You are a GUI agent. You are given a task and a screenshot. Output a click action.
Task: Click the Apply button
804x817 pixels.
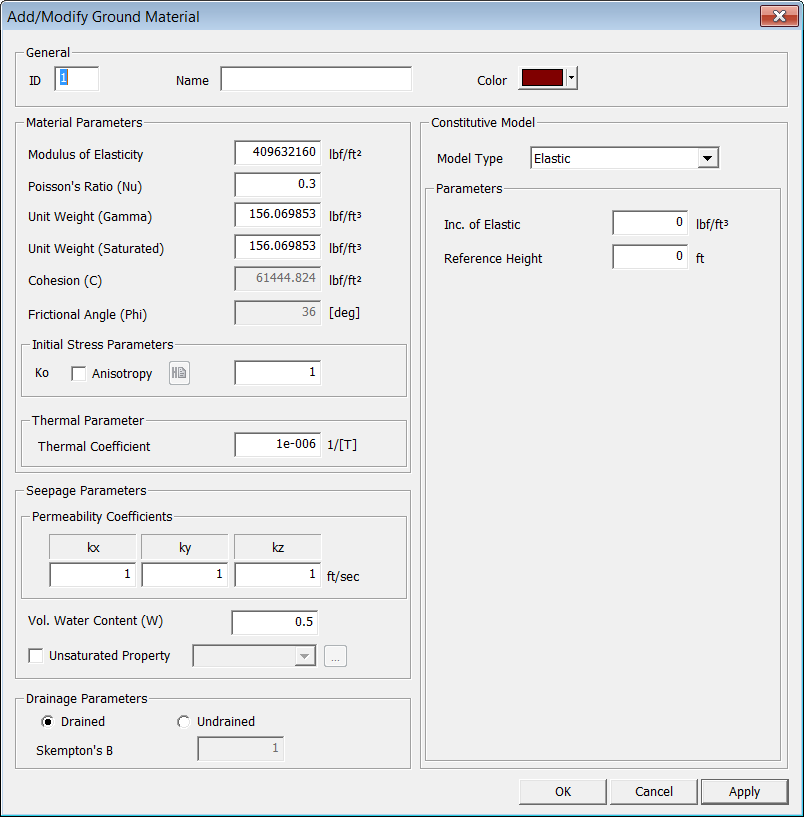[744, 791]
